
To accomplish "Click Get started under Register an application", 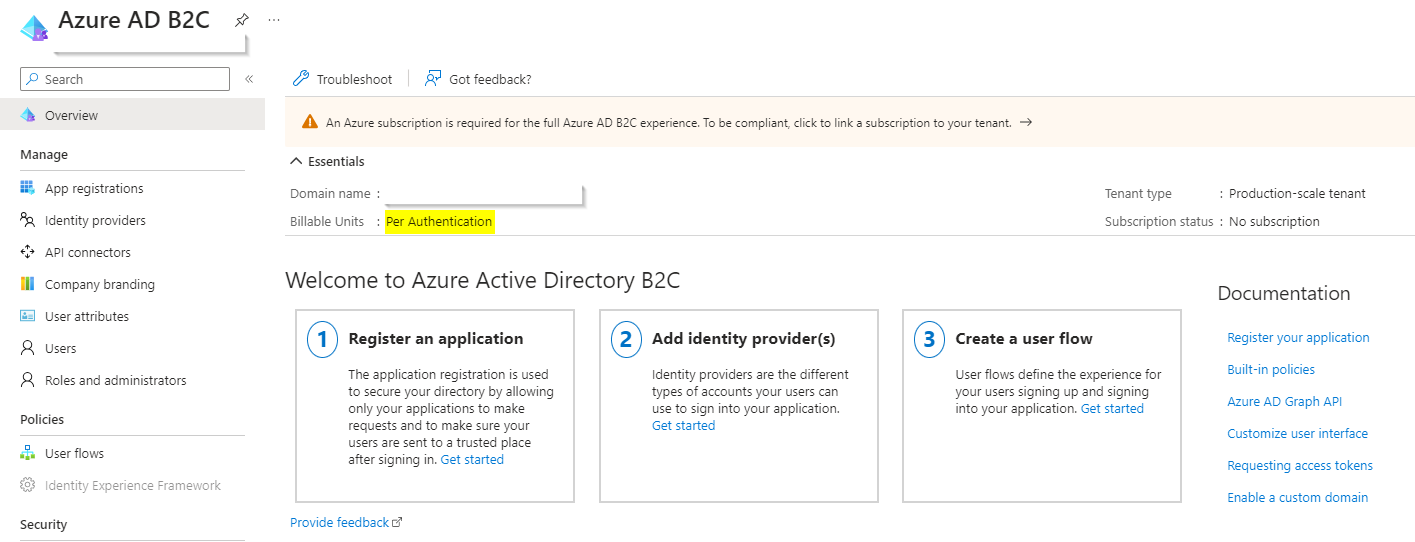I will [472, 459].
